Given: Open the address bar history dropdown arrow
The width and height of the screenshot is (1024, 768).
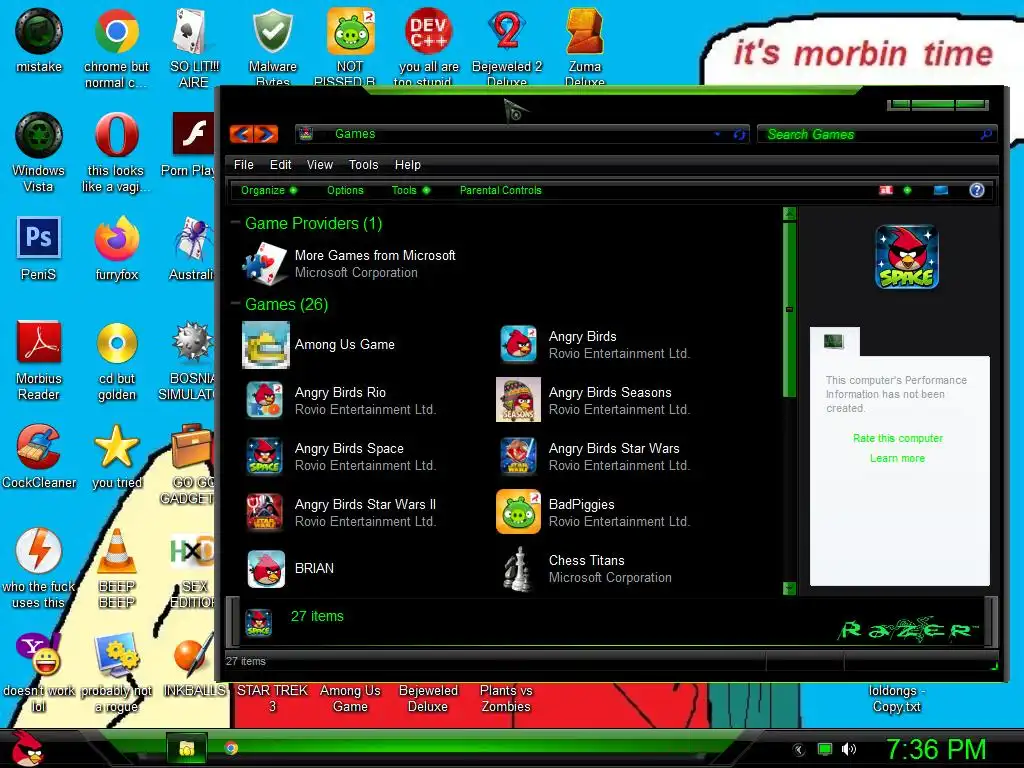Looking at the screenshot, I should (x=717, y=134).
